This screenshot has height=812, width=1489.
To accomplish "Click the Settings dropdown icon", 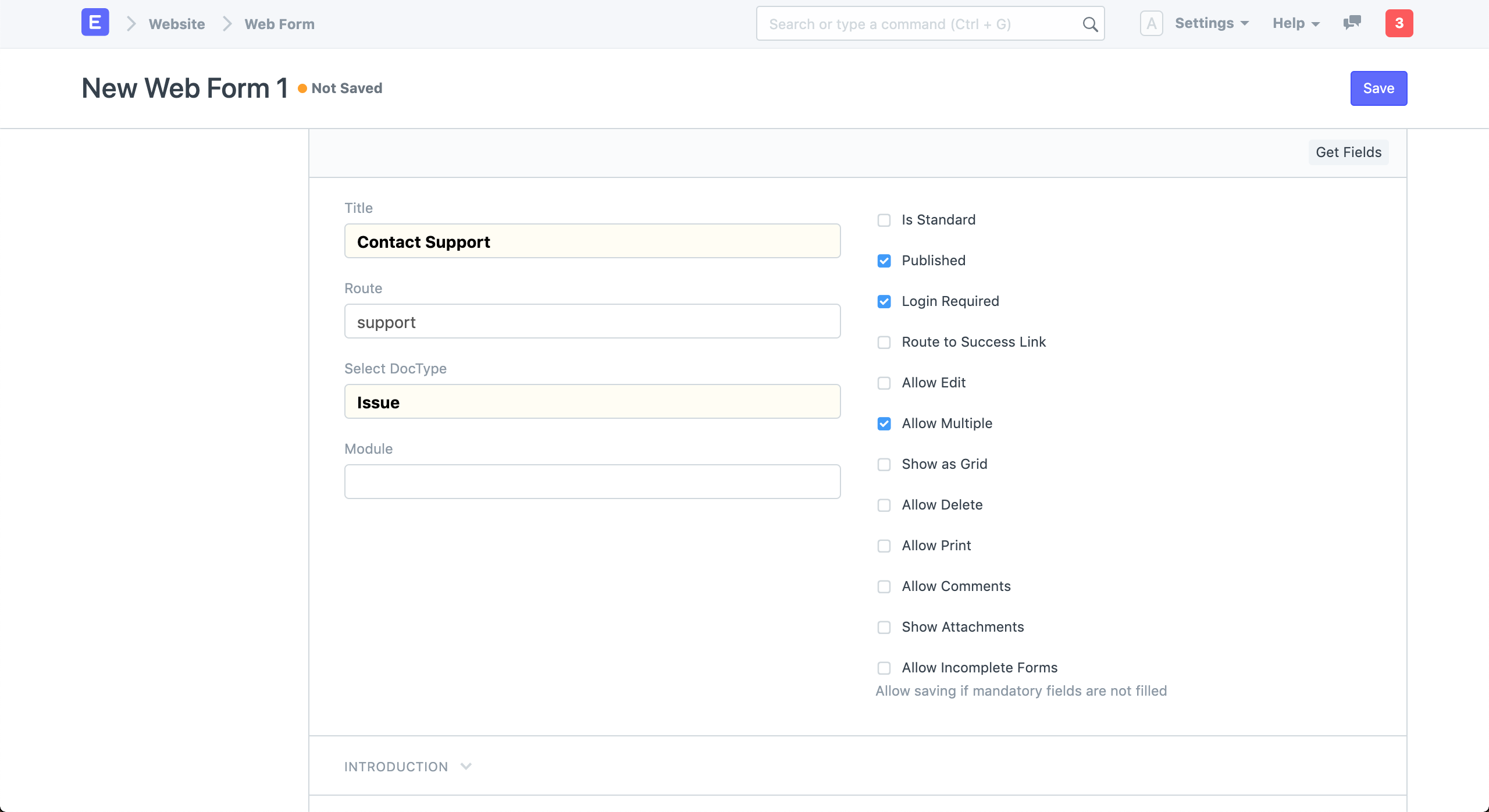I will tap(1244, 23).
